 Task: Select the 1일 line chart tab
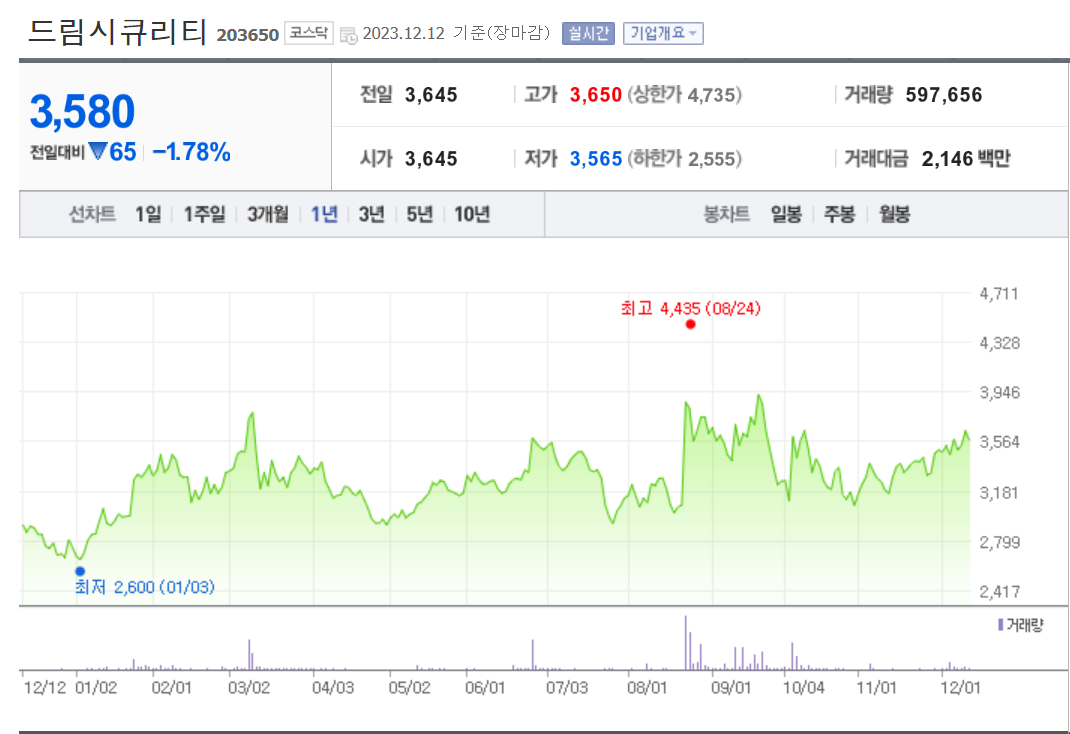[x=148, y=214]
